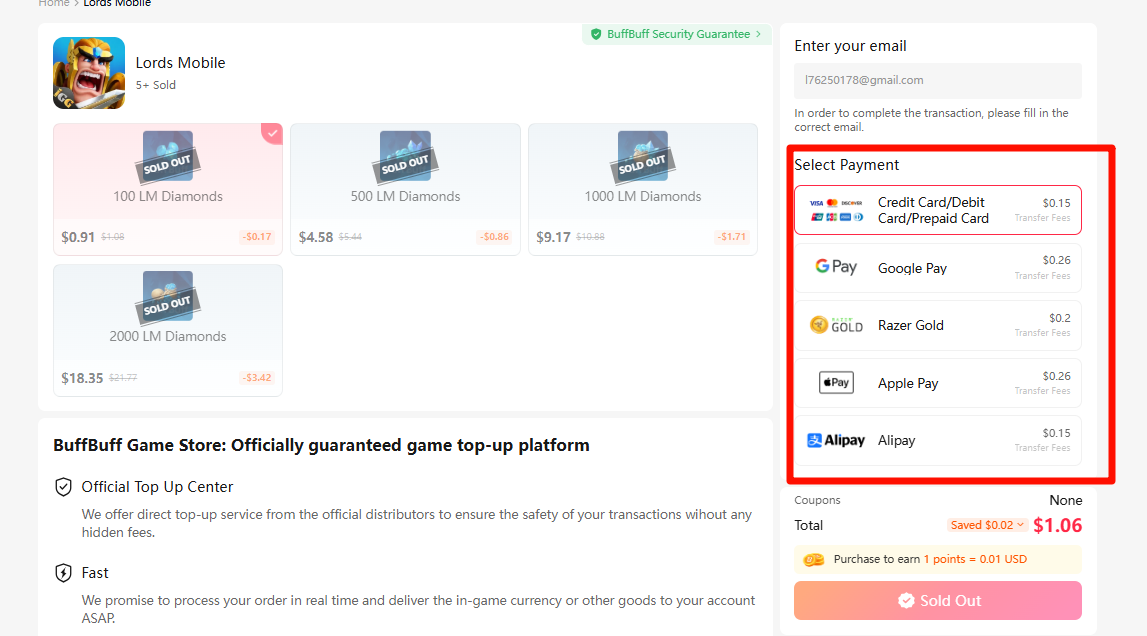Select the 100 LM Diamonds package
Viewport: 1147px width, 636px height.
(x=168, y=189)
